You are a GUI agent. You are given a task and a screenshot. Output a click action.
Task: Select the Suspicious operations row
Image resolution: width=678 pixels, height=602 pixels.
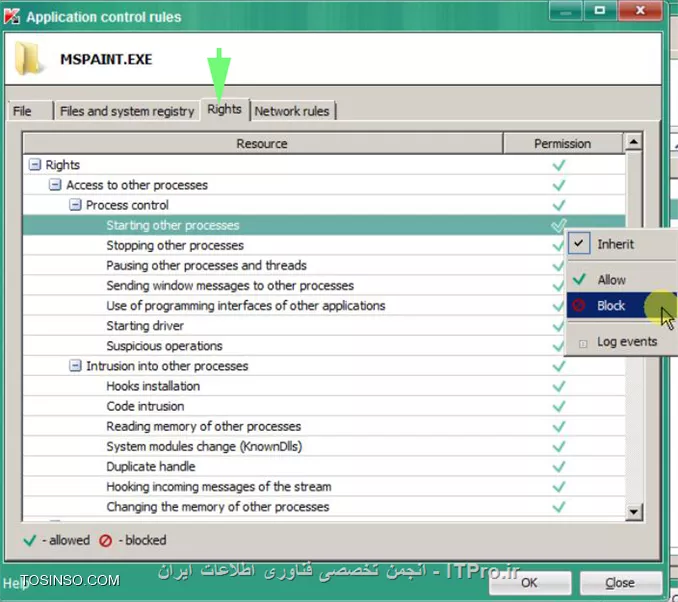click(x=294, y=346)
